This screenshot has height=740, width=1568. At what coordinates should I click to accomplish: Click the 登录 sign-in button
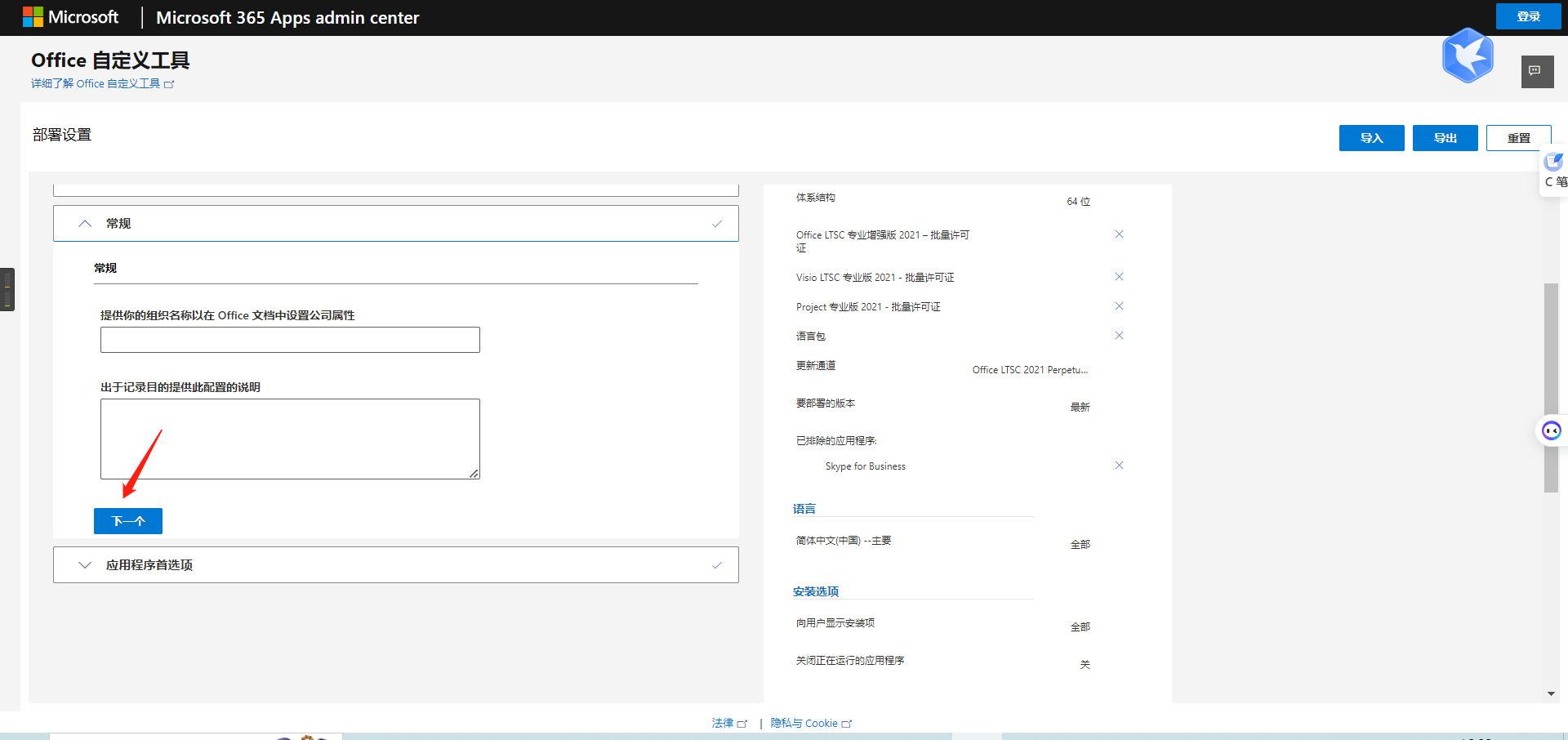1527,16
